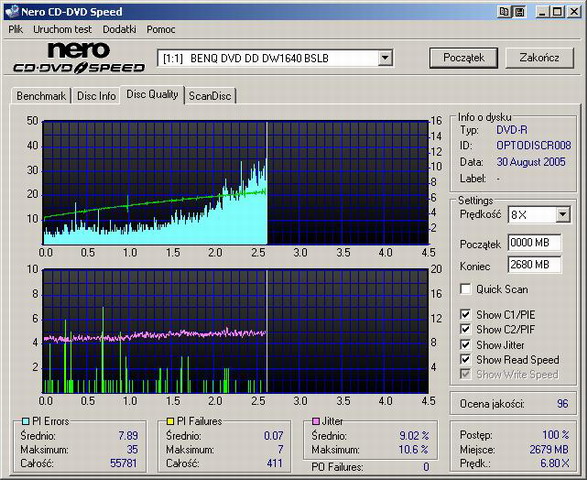Image resolution: width=587 pixels, height=480 pixels.
Task: Click the PI Failures Całość value 411
Action: [274, 464]
